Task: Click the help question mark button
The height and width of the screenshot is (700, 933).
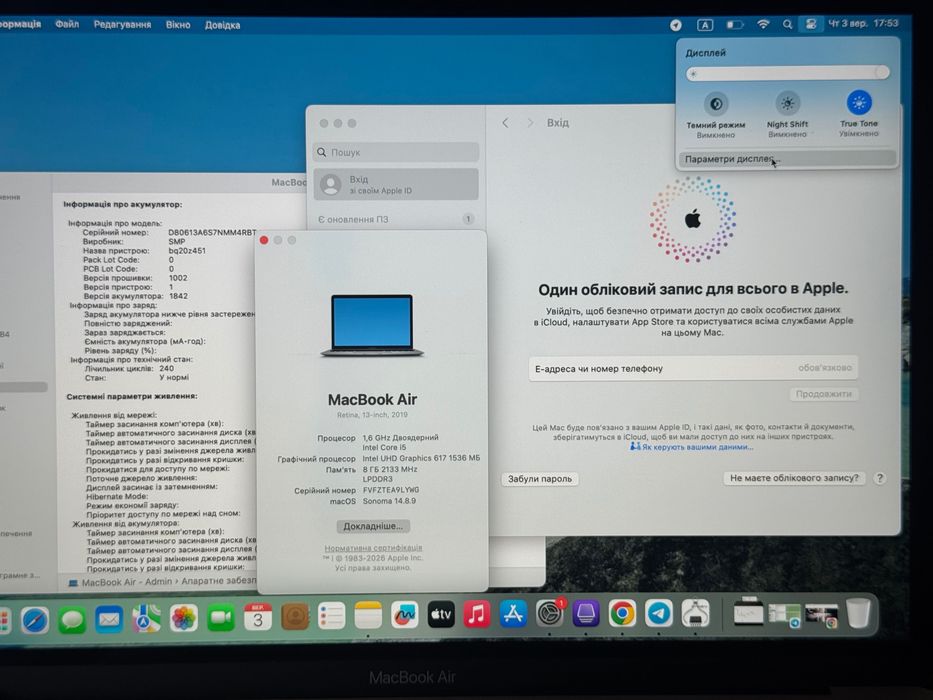Action: point(879,478)
